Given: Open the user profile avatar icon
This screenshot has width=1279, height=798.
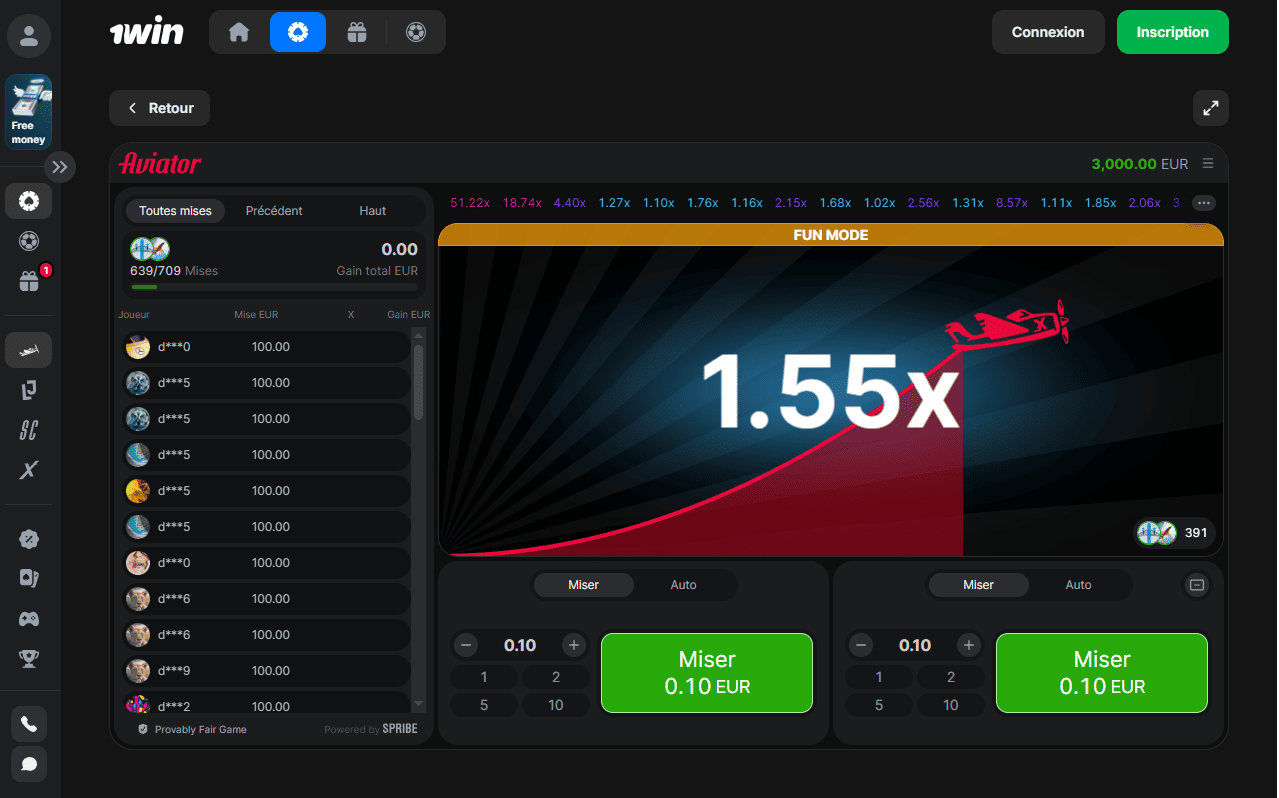Looking at the screenshot, I should pos(29,37).
